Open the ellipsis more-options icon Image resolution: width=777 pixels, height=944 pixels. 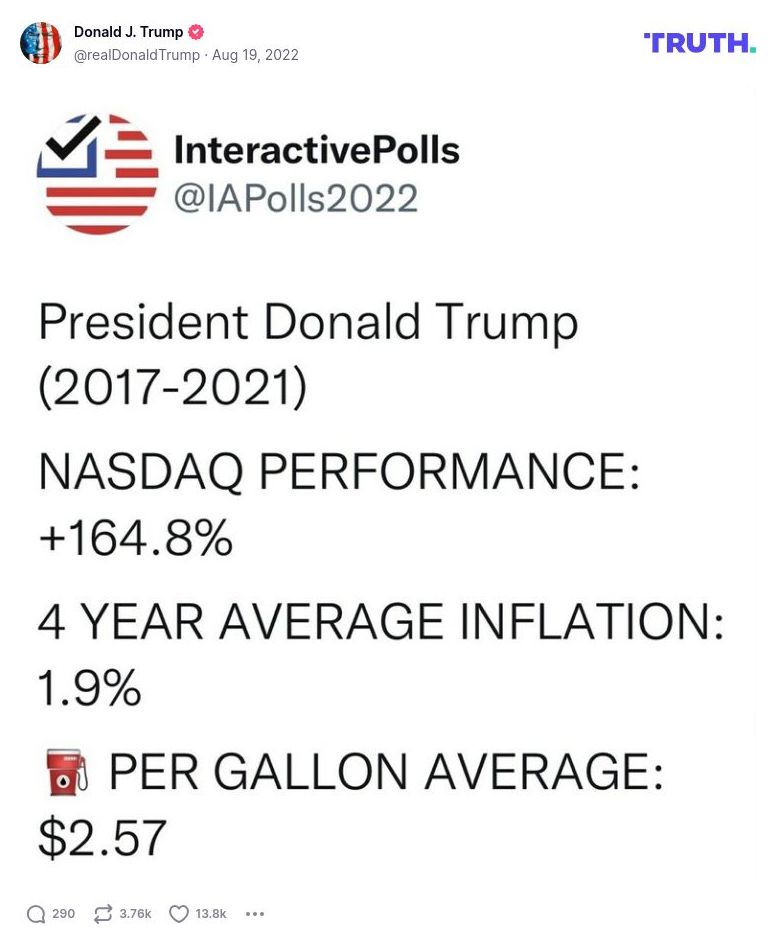click(x=255, y=913)
